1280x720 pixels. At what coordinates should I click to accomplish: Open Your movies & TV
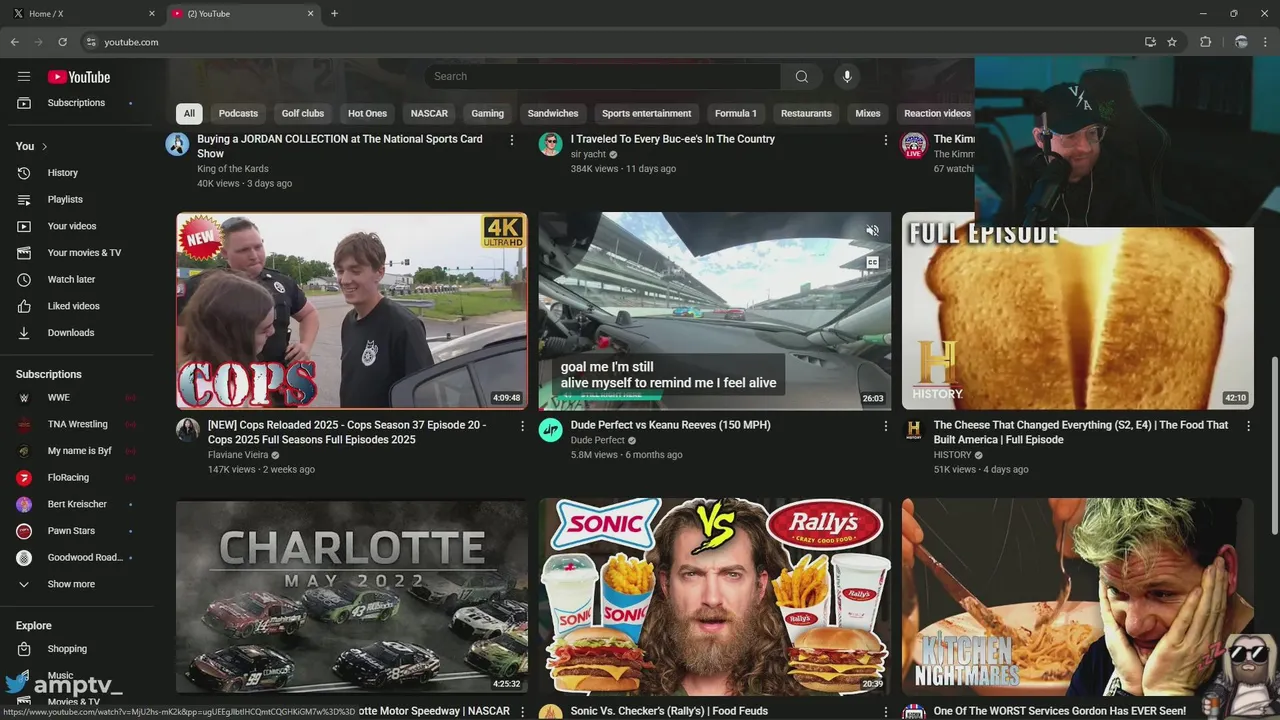click(x=84, y=253)
